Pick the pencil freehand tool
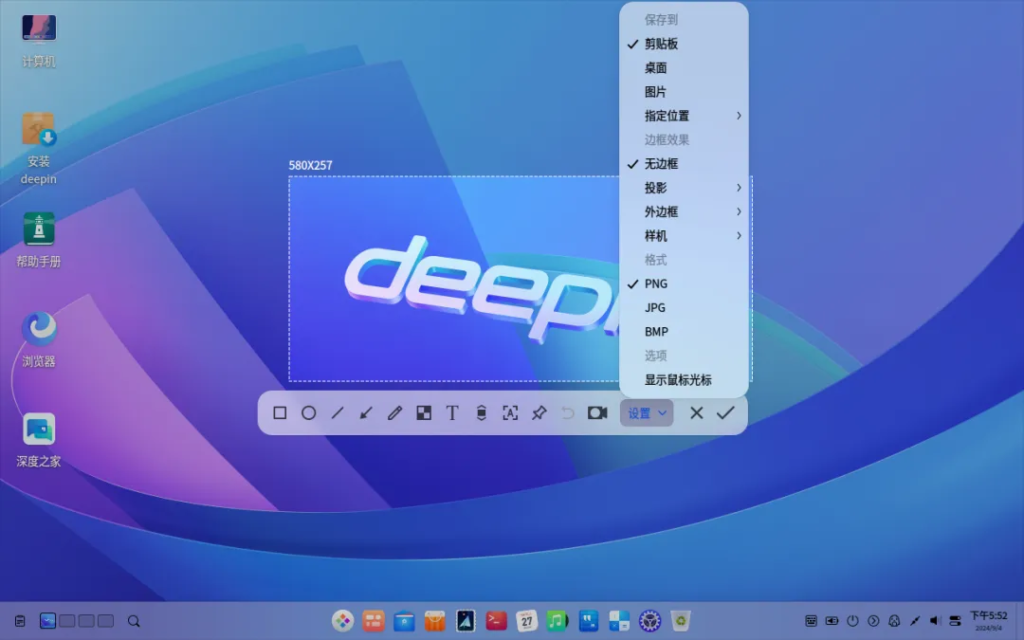1024x640 pixels. click(x=393, y=413)
